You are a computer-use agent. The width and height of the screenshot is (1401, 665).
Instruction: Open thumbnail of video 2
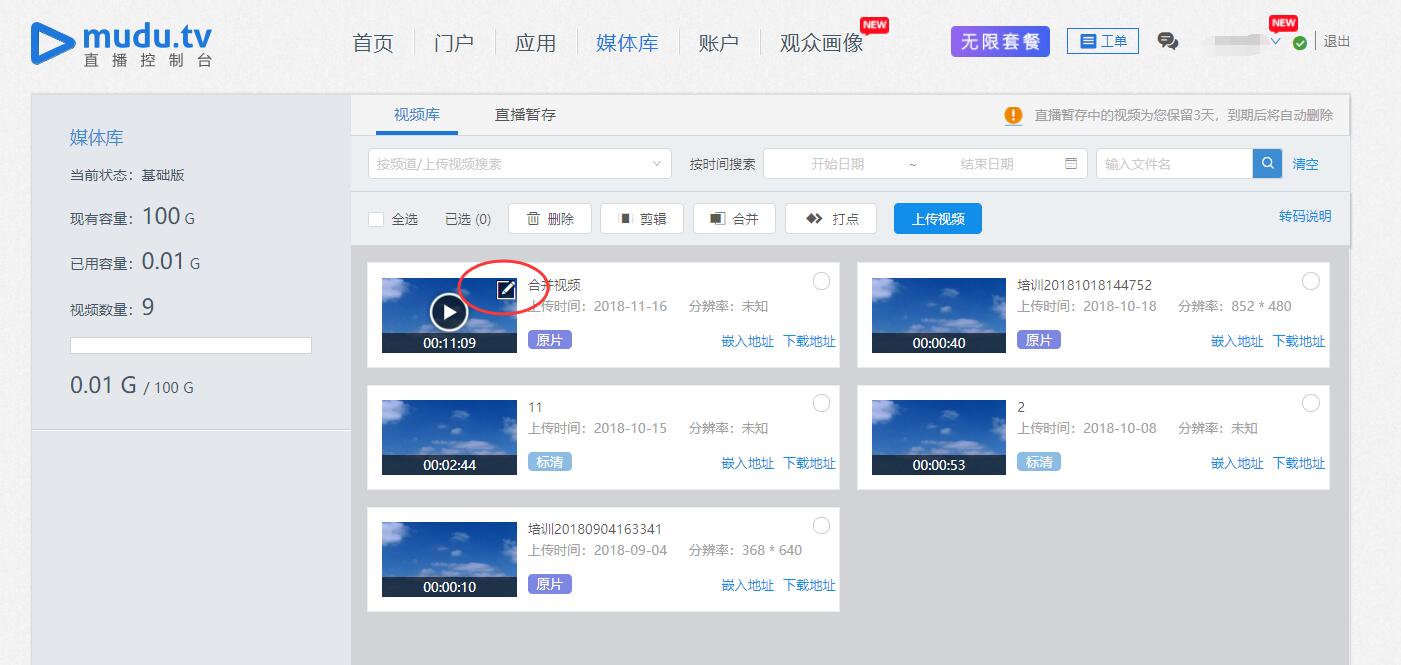pos(939,437)
